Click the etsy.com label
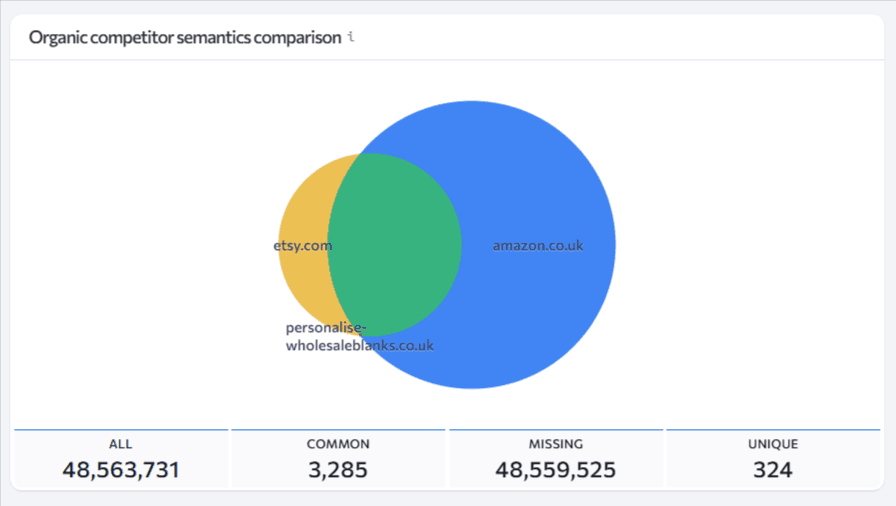 coord(303,246)
